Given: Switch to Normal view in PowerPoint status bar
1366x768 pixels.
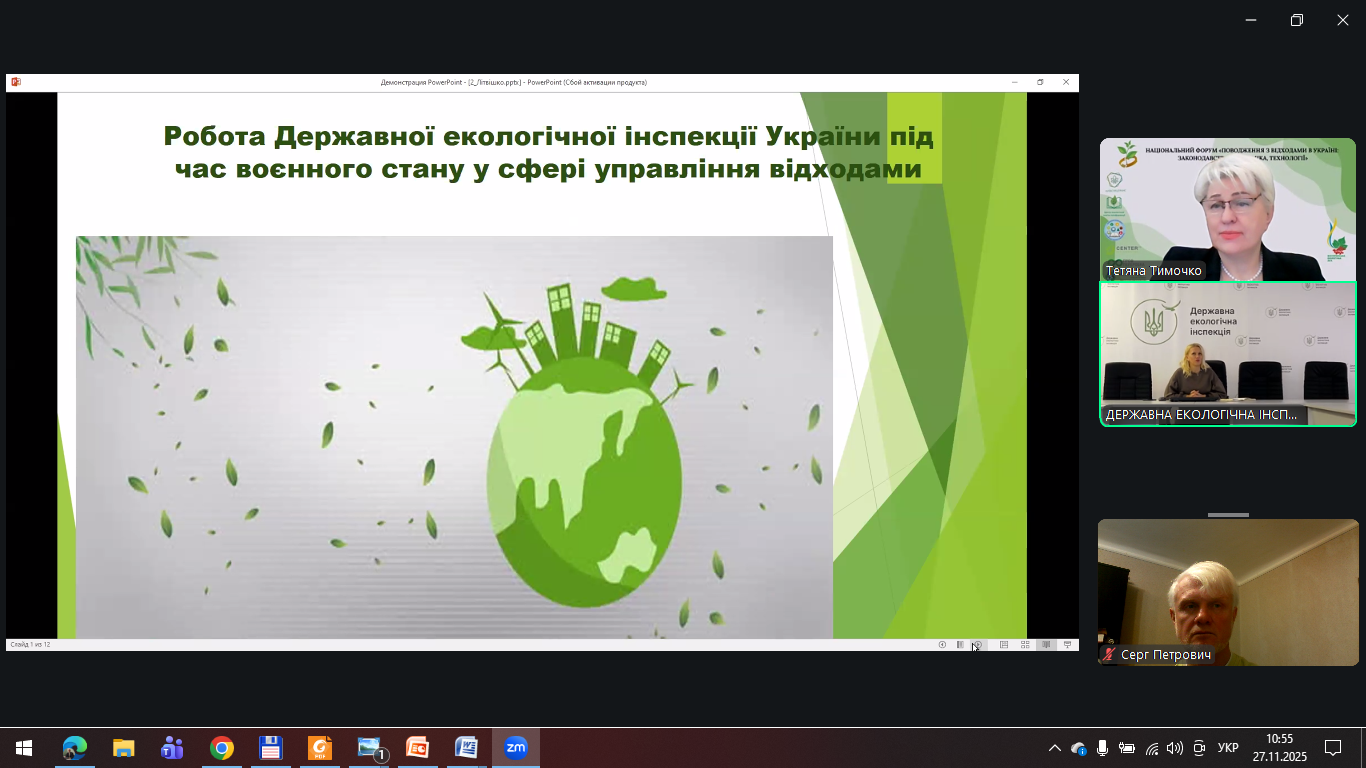Looking at the screenshot, I should [x=1004, y=645].
